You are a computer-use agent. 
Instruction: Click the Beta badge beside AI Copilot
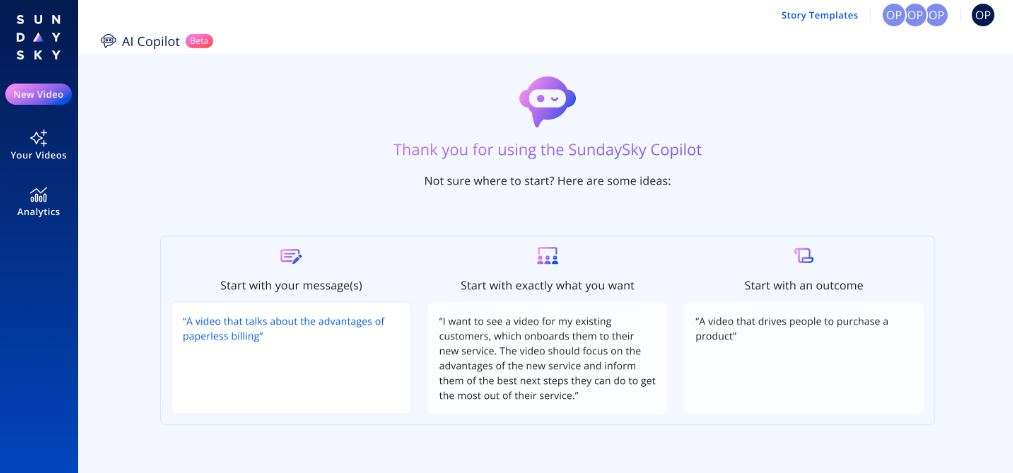click(x=199, y=41)
